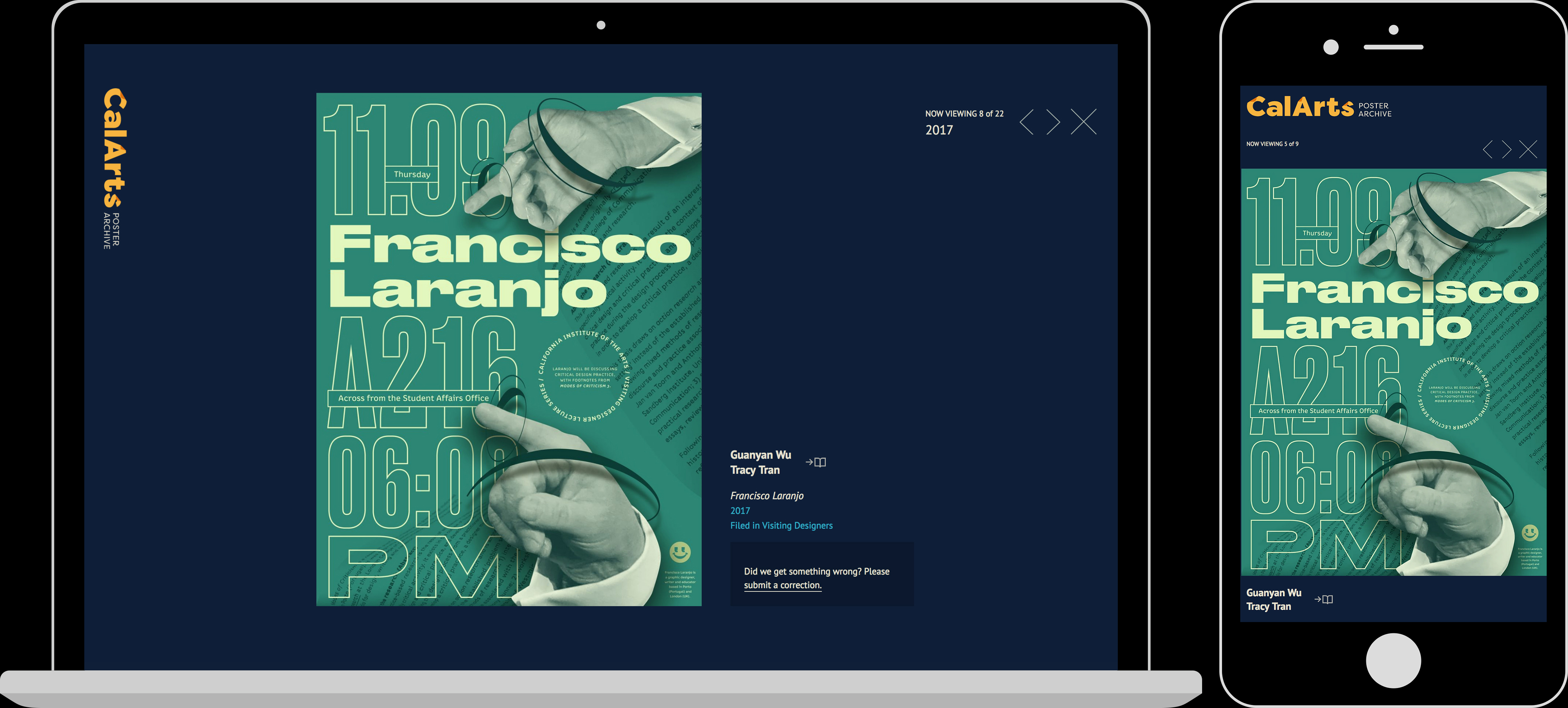Click designer name Tracy Tran on laptop
The height and width of the screenshot is (708, 1568).
tap(755, 470)
